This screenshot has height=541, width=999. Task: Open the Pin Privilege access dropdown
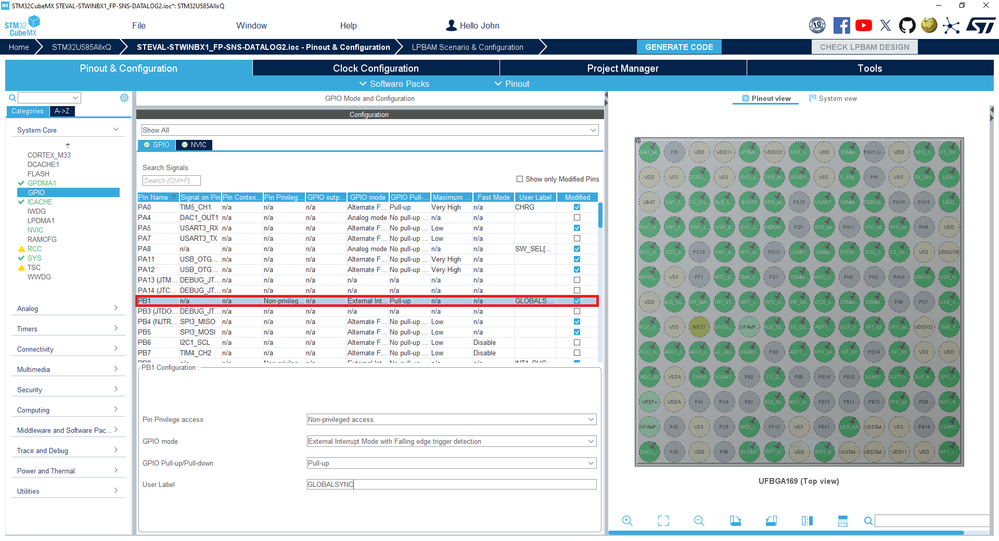[x=451, y=419]
